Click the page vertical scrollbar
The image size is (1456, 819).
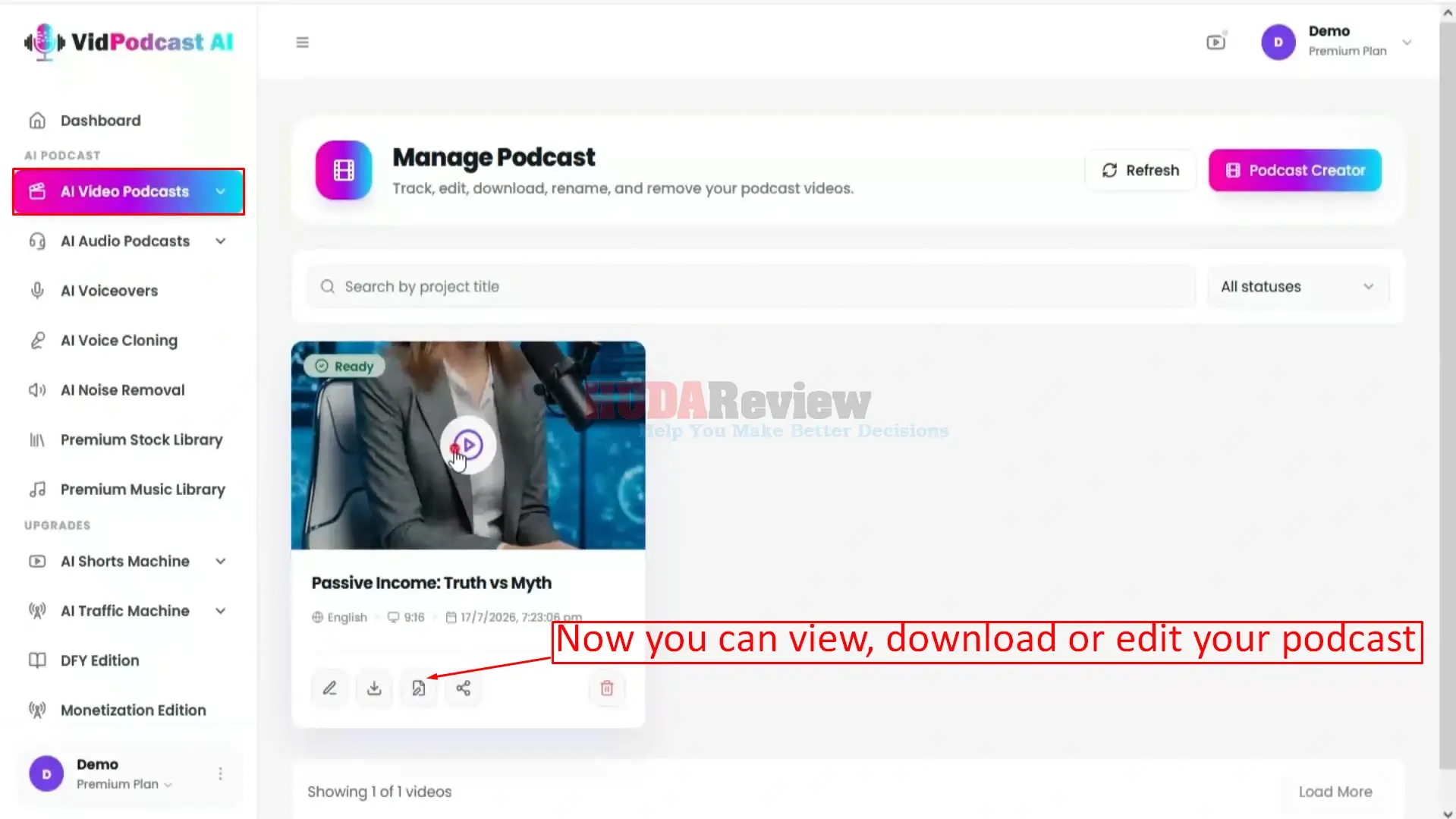(x=1448, y=395)
